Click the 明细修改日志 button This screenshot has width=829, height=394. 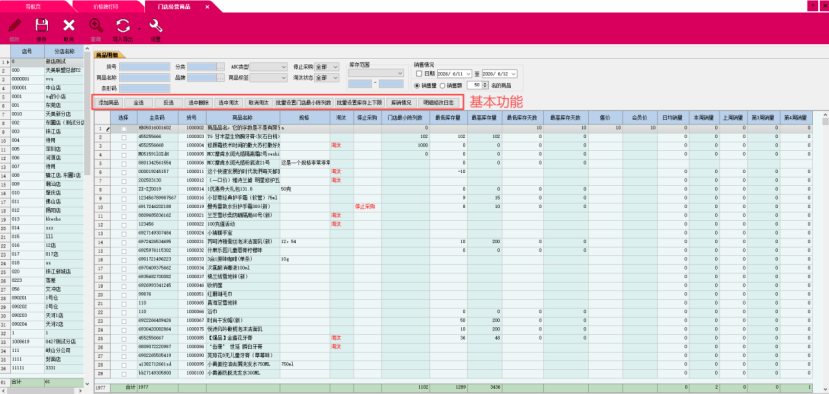coord(439,103)
